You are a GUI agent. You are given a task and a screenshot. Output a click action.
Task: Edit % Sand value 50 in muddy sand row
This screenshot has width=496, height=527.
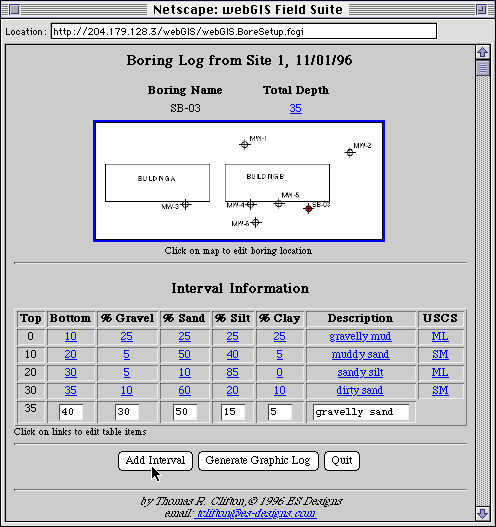point(184,354)
